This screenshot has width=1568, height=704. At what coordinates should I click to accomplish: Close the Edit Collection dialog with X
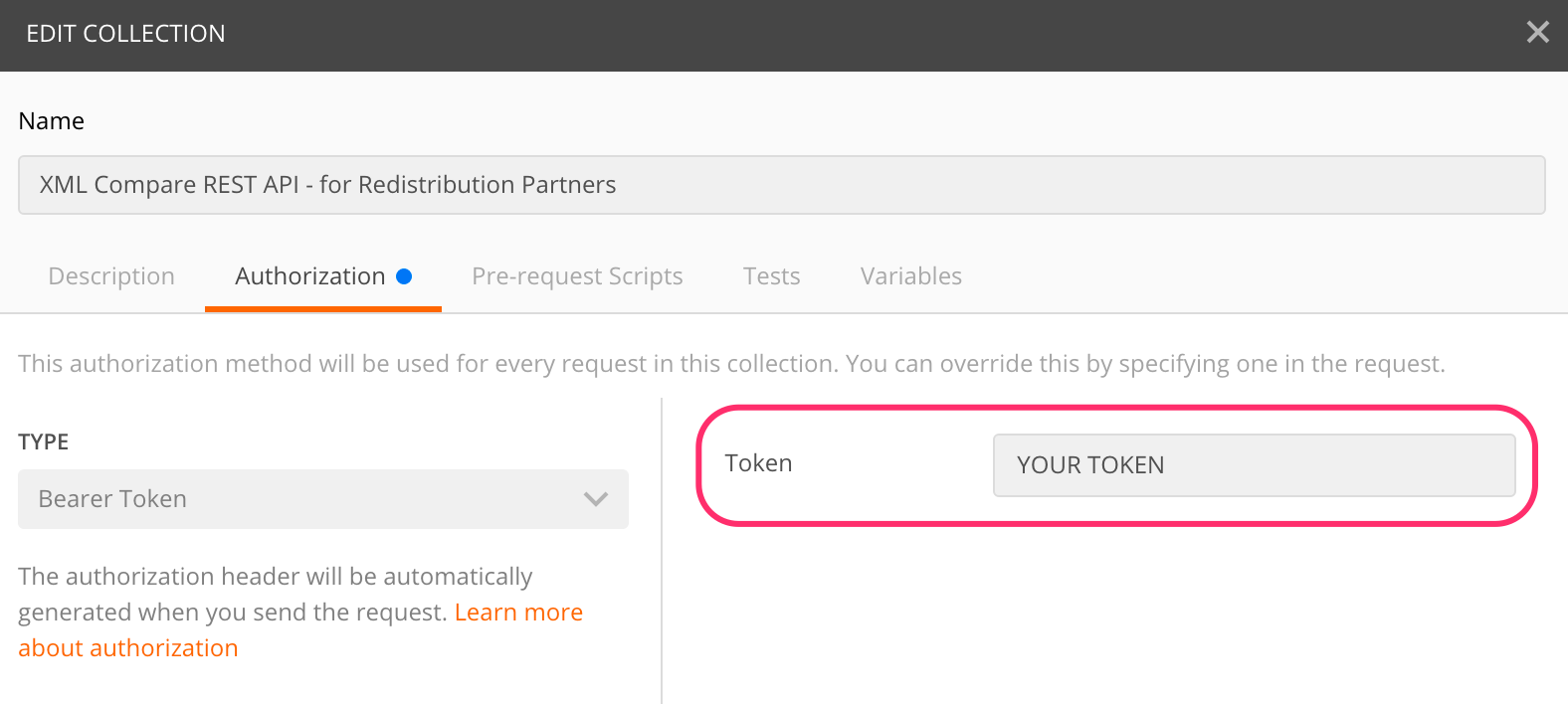click(1537, 33)
